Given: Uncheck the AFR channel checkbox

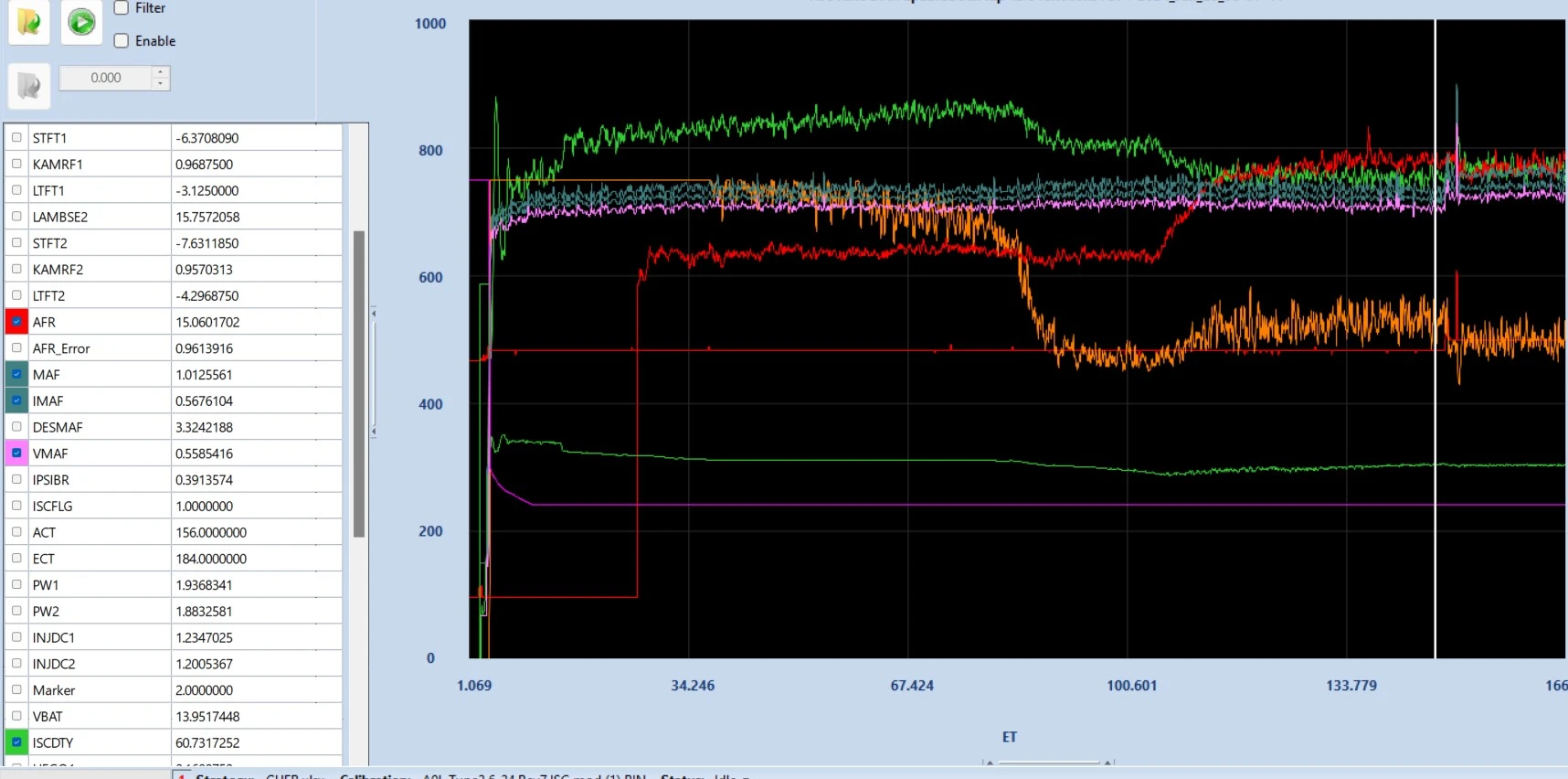Looking at the screenshot, I should tap(16, 322).
